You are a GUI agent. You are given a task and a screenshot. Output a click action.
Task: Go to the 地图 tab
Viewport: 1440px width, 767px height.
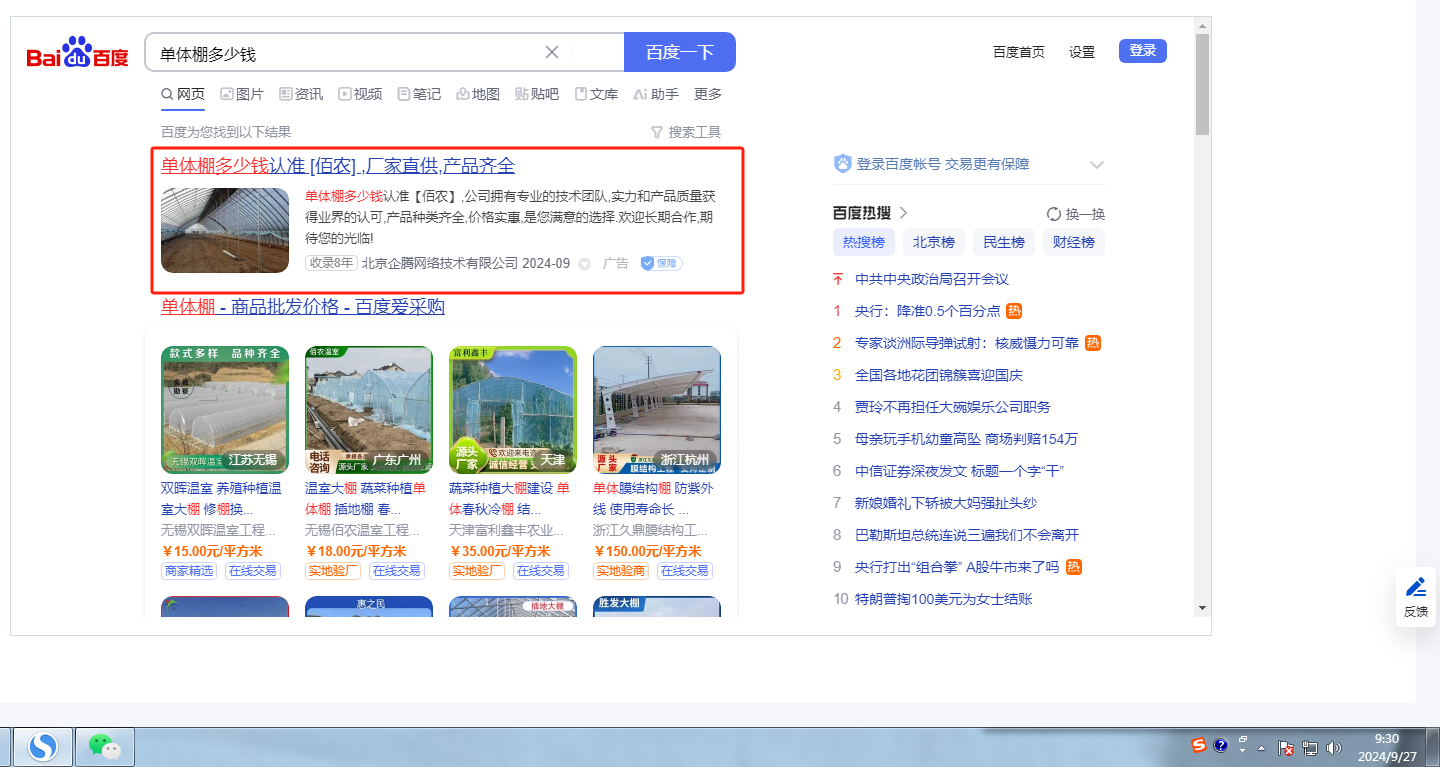point(478,94)
